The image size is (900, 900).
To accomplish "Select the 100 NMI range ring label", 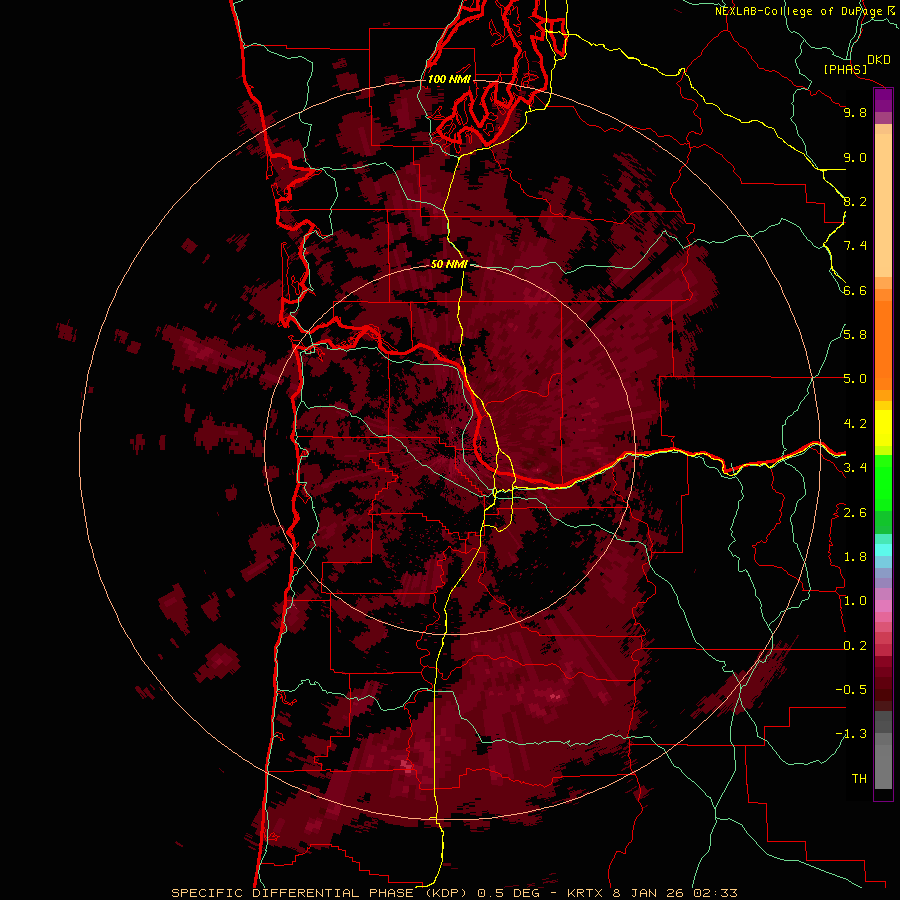I will [x=449, y=79].
